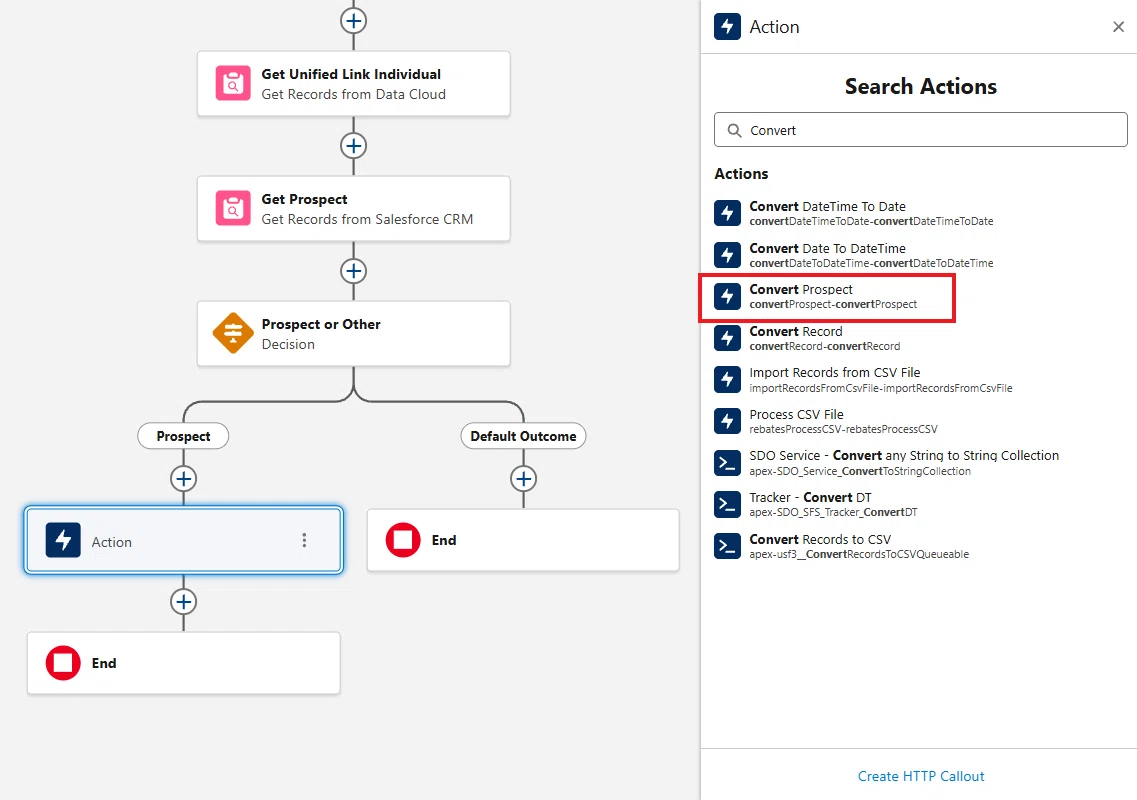Screen dimensions: 1137x800
Task: Click the orange Prospect or Other decision icon
Action: (233, 334)
